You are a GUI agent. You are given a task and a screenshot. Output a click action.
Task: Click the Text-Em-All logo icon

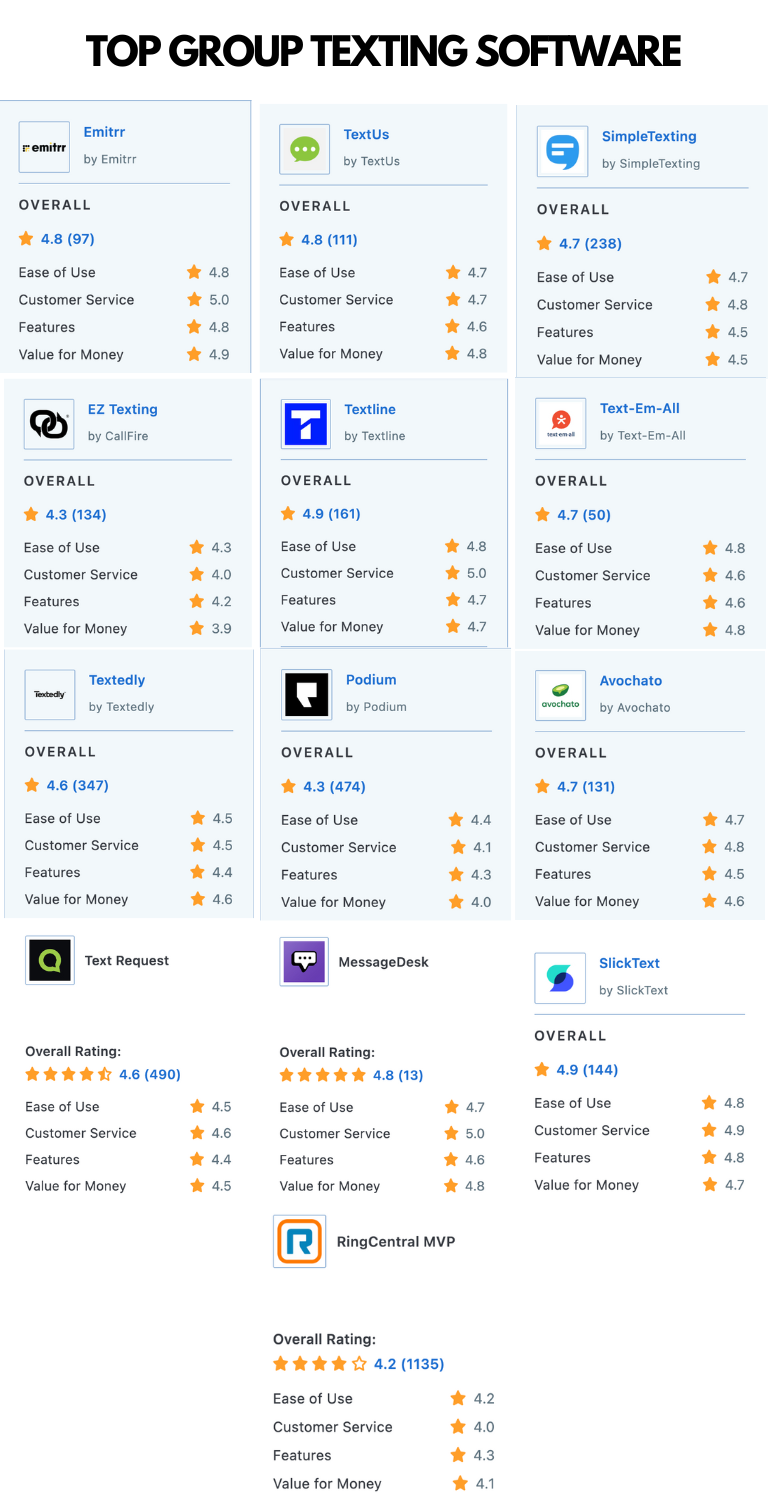(560, 423)
